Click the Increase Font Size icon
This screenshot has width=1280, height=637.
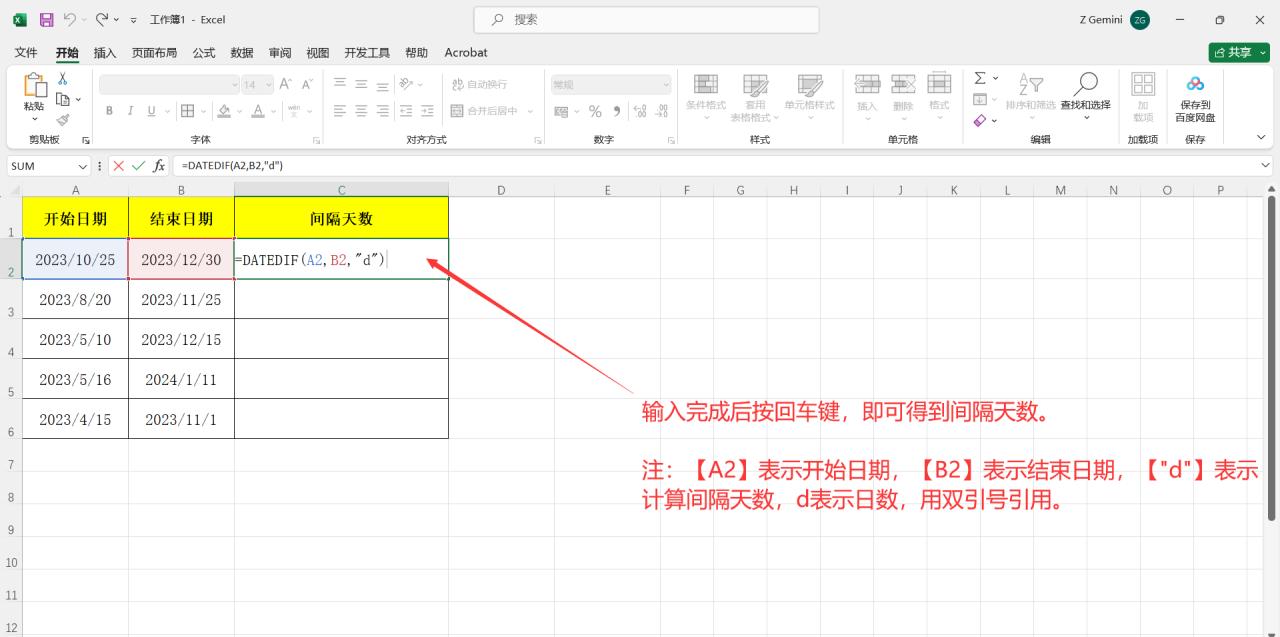[286, 85]
